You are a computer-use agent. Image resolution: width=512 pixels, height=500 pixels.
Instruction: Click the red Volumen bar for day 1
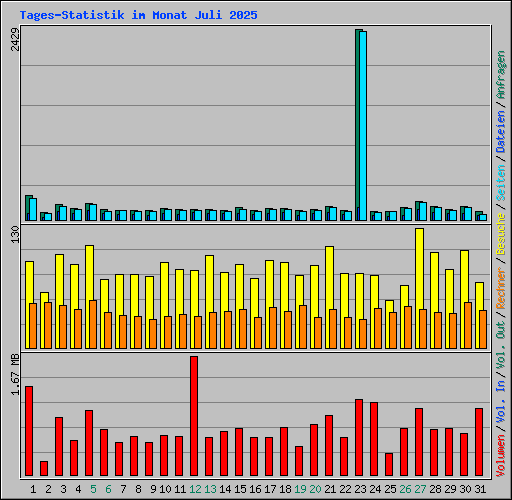(29, 431)
